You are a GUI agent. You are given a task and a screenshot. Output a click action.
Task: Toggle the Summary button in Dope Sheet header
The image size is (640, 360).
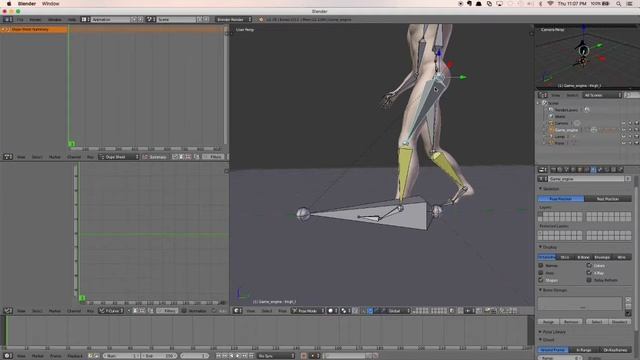(x=156, y=157)
